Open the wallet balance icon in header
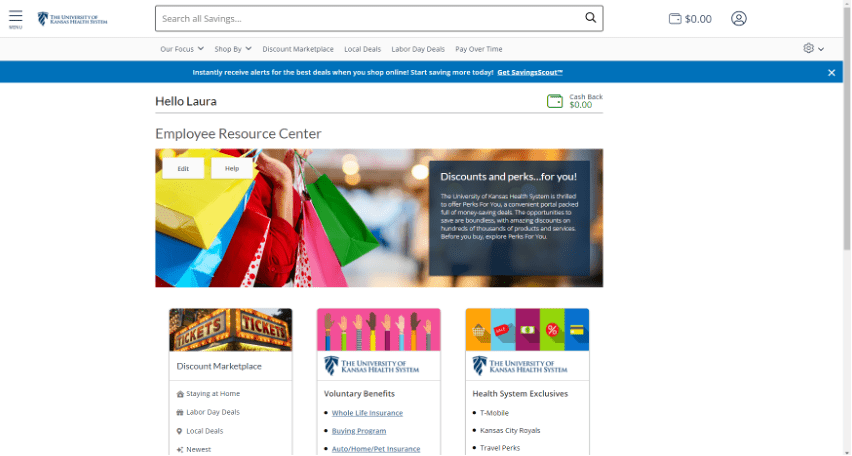This screenshot has width=852, height=456. click(x=675, y=18)
